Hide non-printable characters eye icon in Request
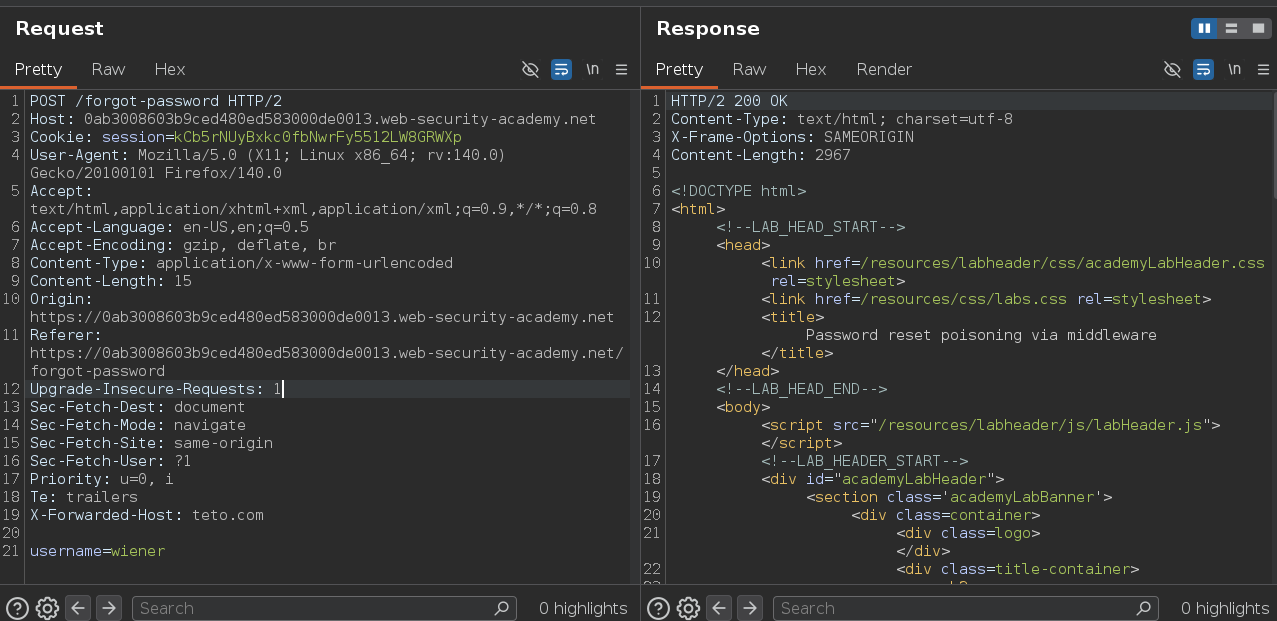1277x621 pixels. [531, 69]
